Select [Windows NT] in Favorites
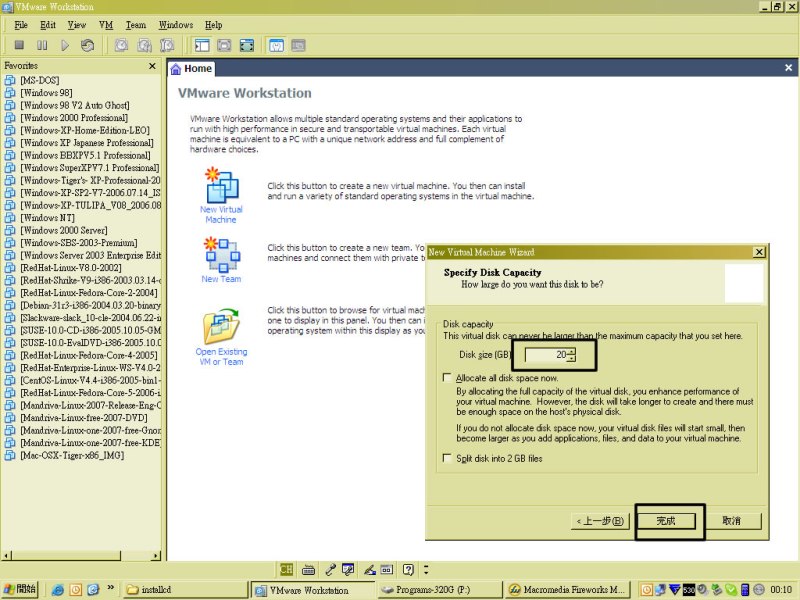The height and width of the screenshot is (600, 800). tap(47, 218)
